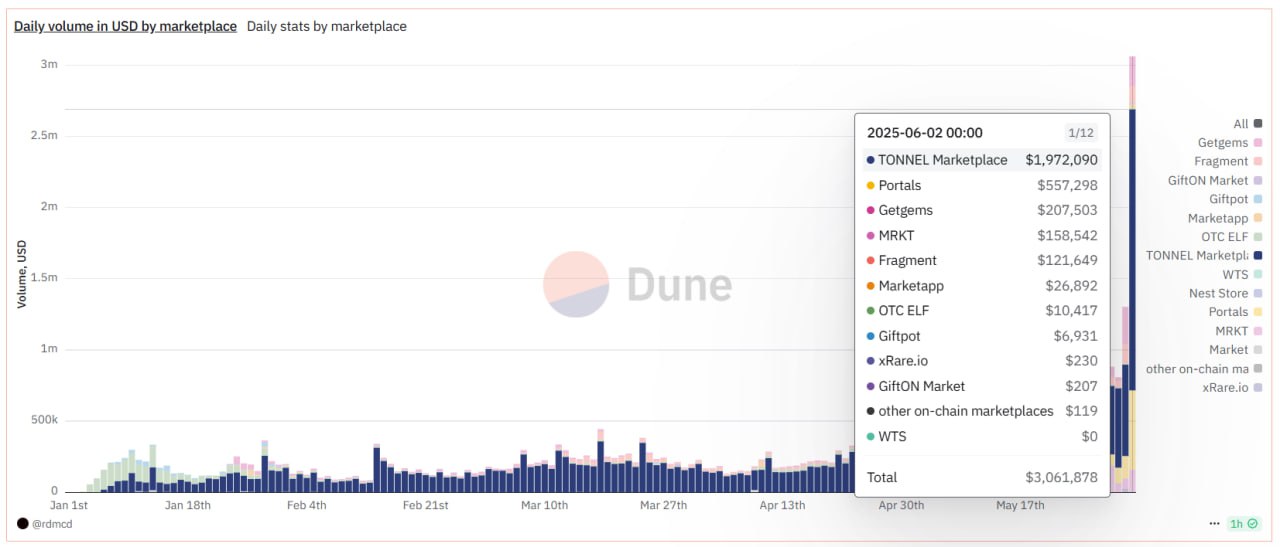Screen dimensions: 1280x547
Task: Click the 1h refresh status badge
Action: (1243, 523)
